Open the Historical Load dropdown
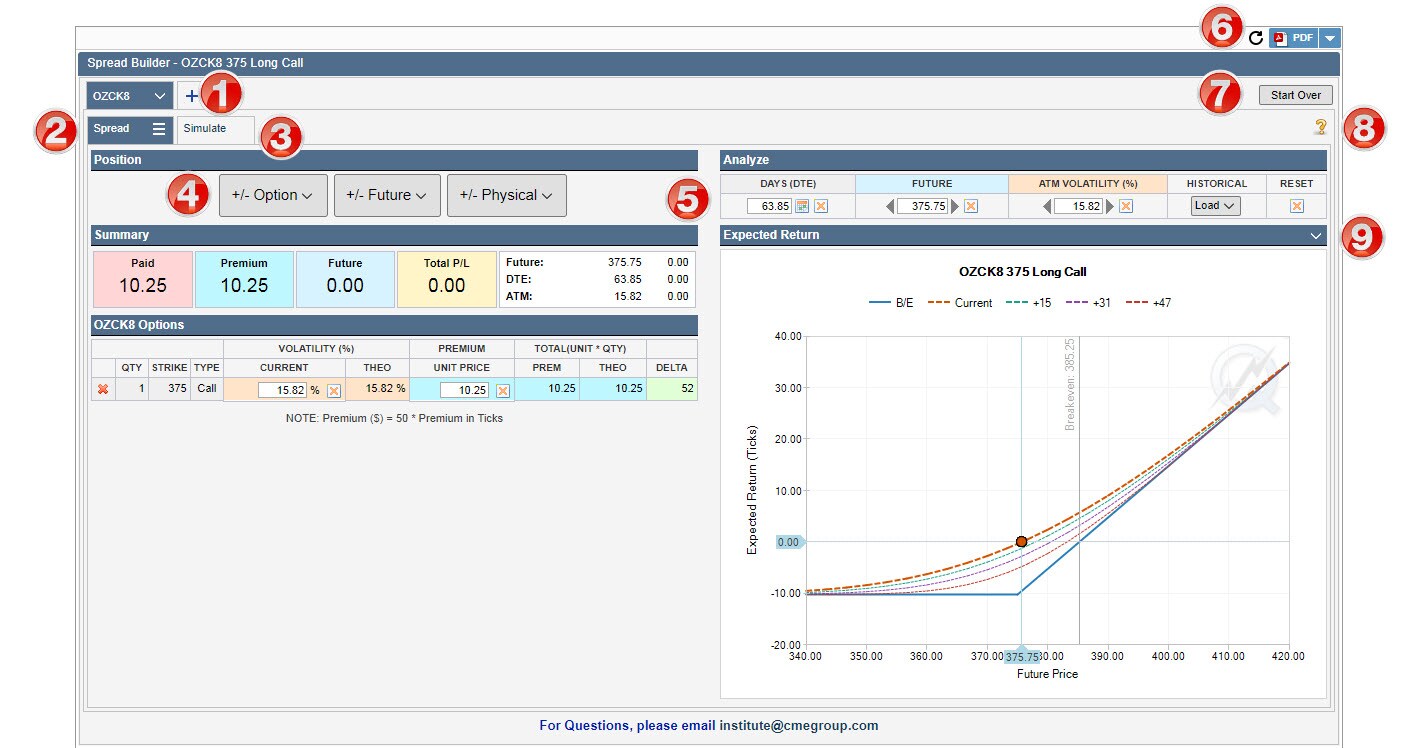1425x748 pixels. click(1215, 206)
